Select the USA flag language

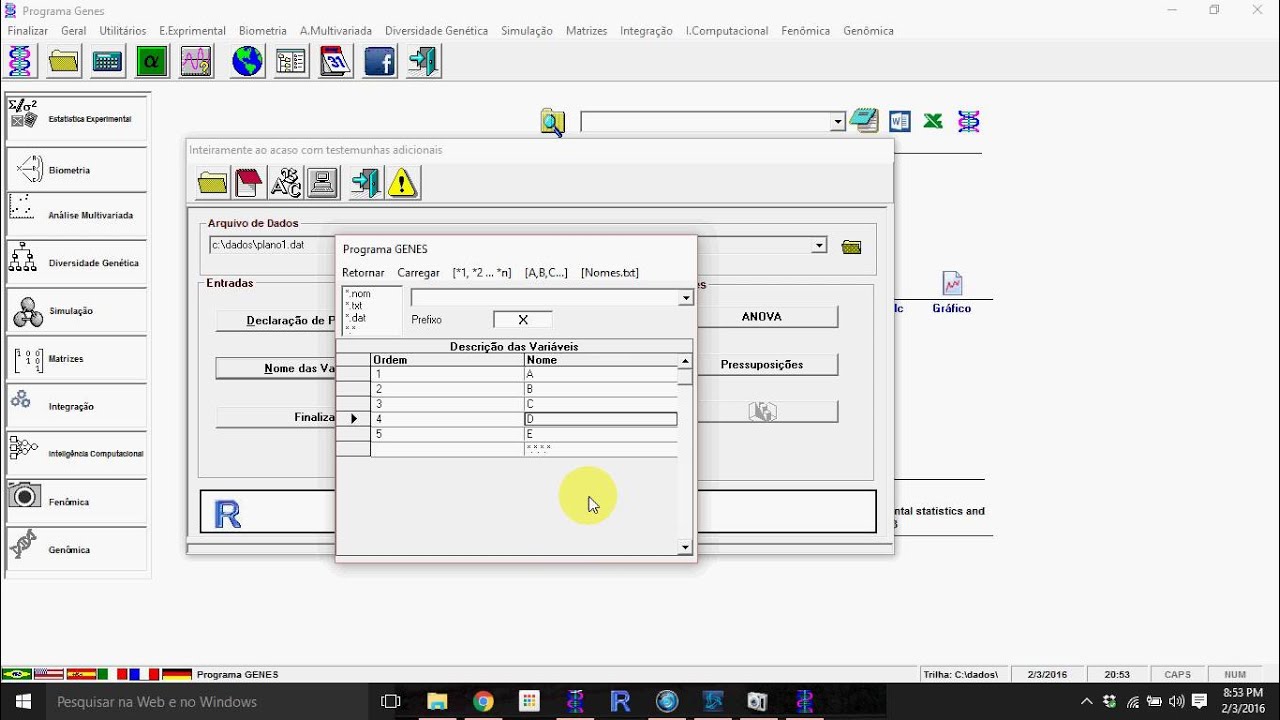[48, 675]
